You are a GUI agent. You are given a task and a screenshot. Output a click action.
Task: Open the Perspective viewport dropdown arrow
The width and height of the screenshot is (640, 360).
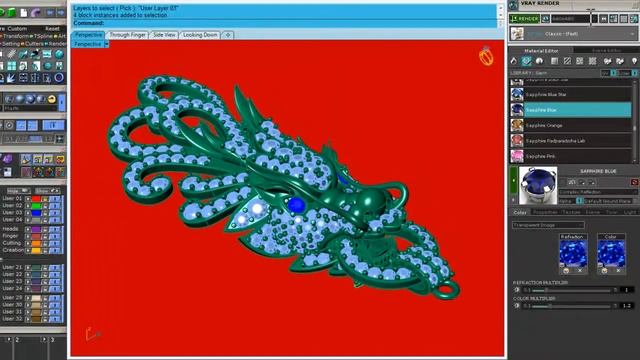click(107, 44)
